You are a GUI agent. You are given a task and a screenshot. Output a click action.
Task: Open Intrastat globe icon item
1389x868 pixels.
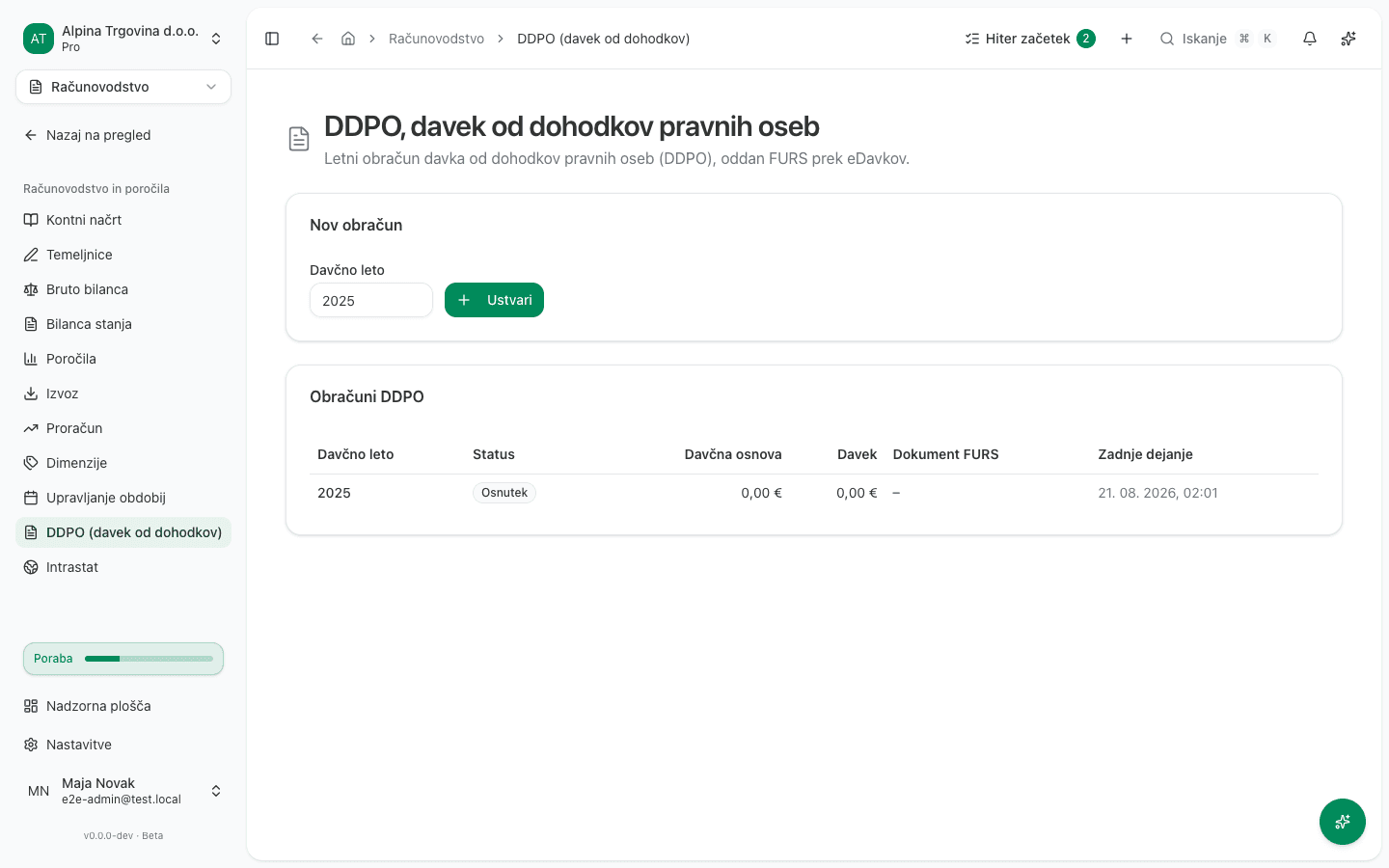123,567
